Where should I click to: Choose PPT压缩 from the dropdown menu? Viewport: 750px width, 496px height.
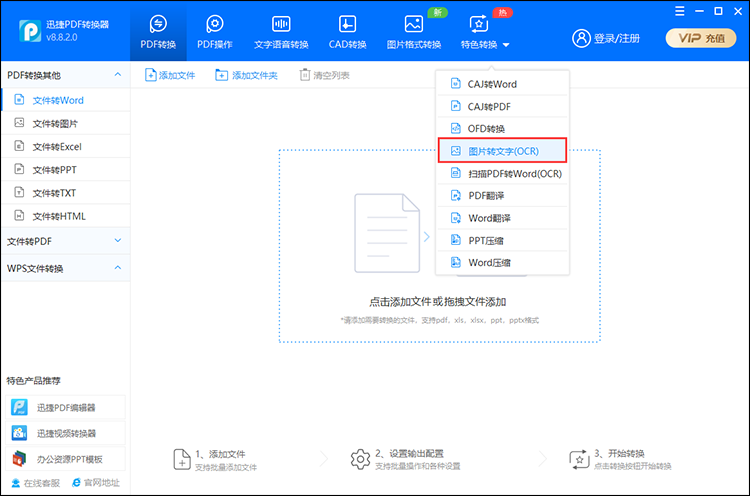point(502,240)
